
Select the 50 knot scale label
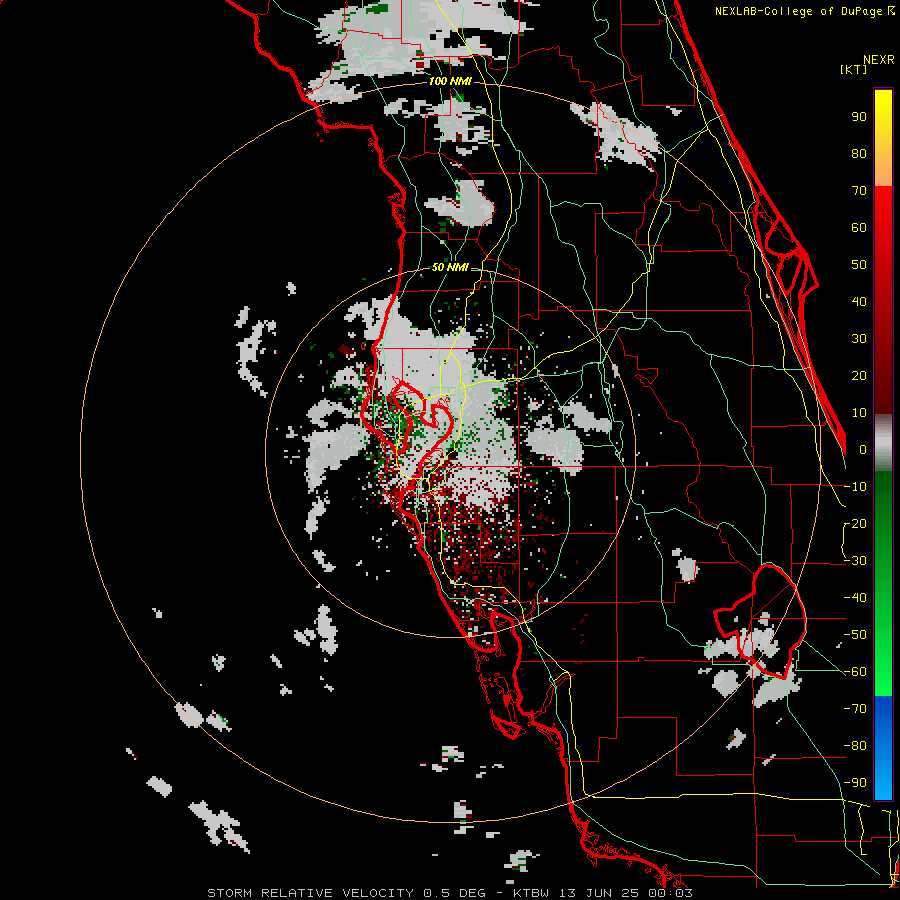pyautogui.click(x=859, y=265)
